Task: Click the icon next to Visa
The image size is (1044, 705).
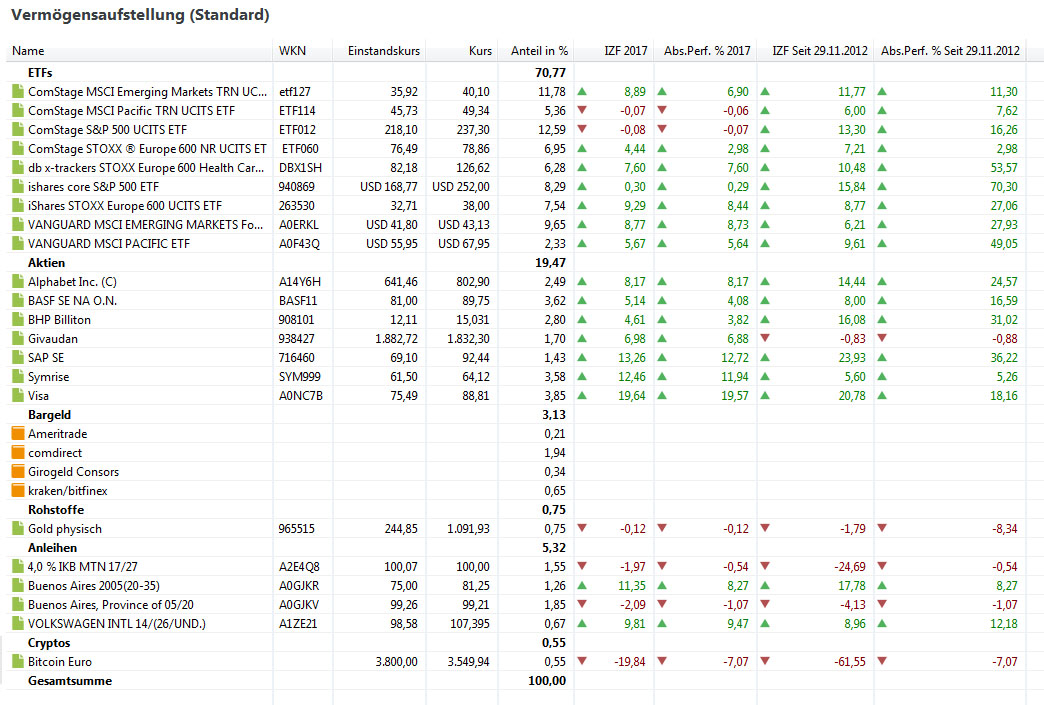Action: 18,395
